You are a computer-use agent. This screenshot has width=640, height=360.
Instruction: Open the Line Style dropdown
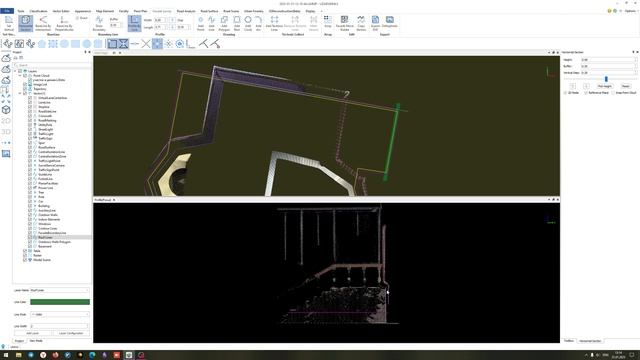tap(60, 314)
